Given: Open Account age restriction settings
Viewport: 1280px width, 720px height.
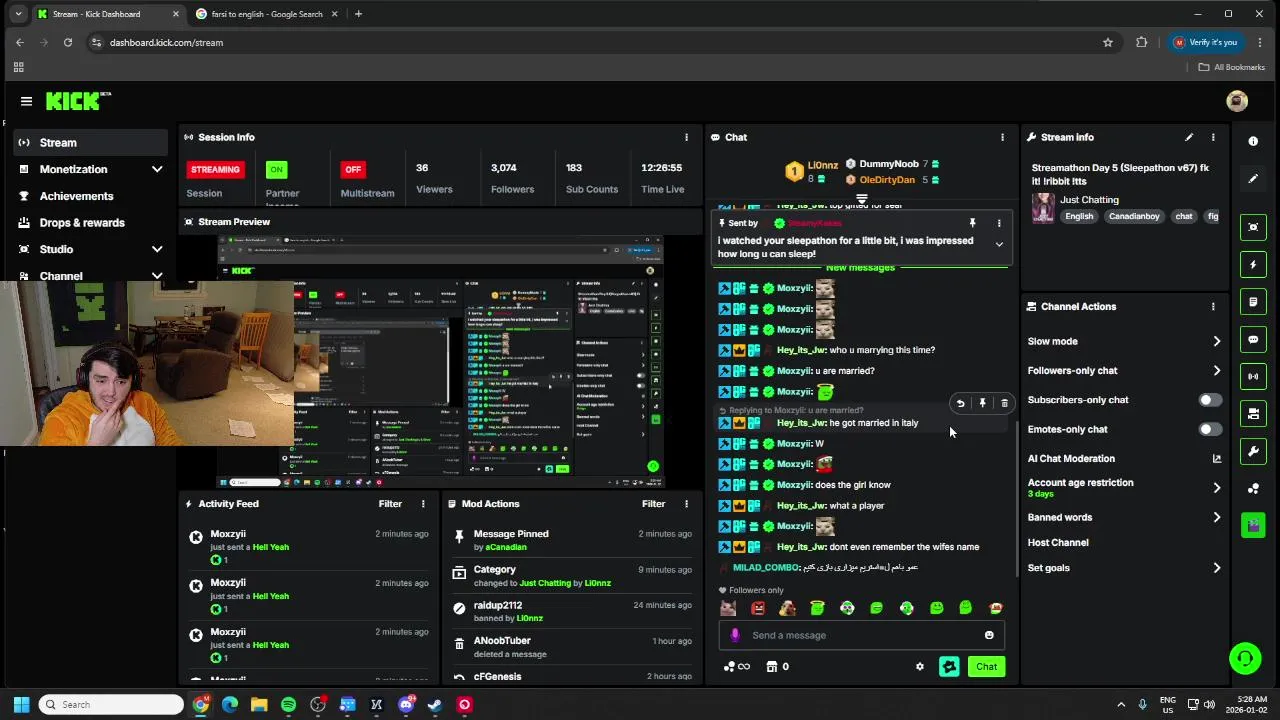Looking at the screenshot, I should (1216, 488).
